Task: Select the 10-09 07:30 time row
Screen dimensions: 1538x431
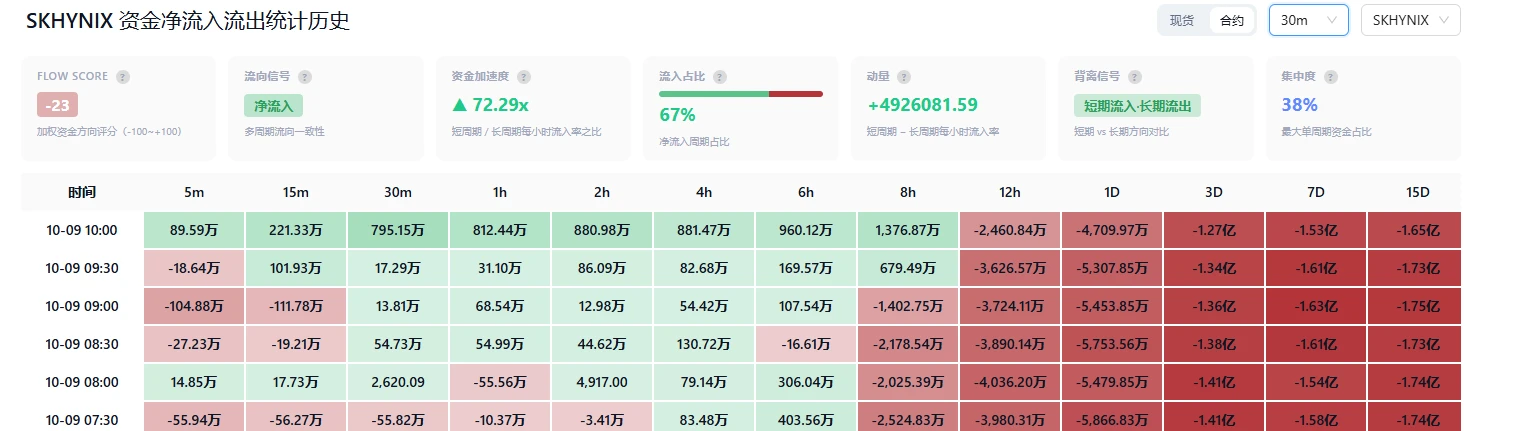Action: pos(741,417)
